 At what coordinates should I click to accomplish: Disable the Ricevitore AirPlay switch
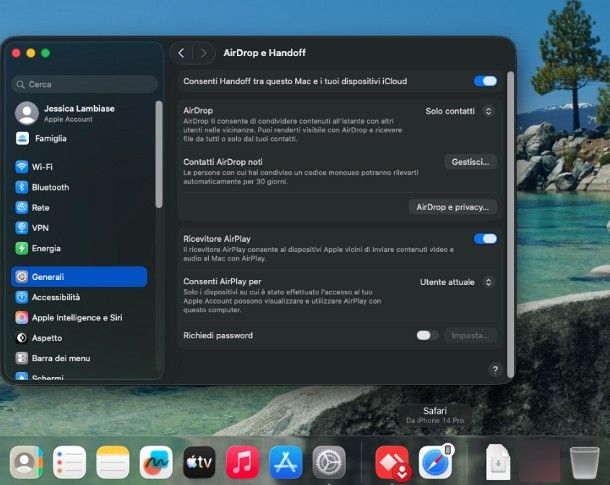[485, 239]
